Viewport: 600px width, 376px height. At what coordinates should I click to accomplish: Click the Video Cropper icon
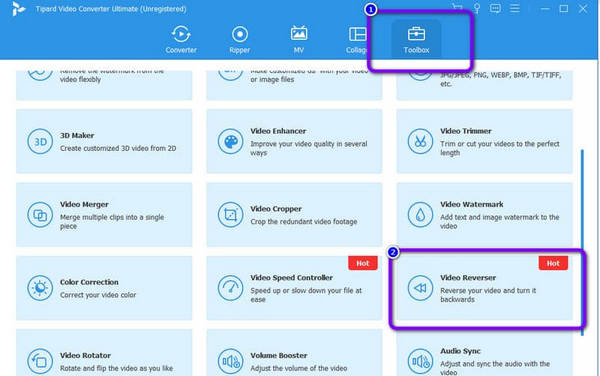(x=230, y=215)
